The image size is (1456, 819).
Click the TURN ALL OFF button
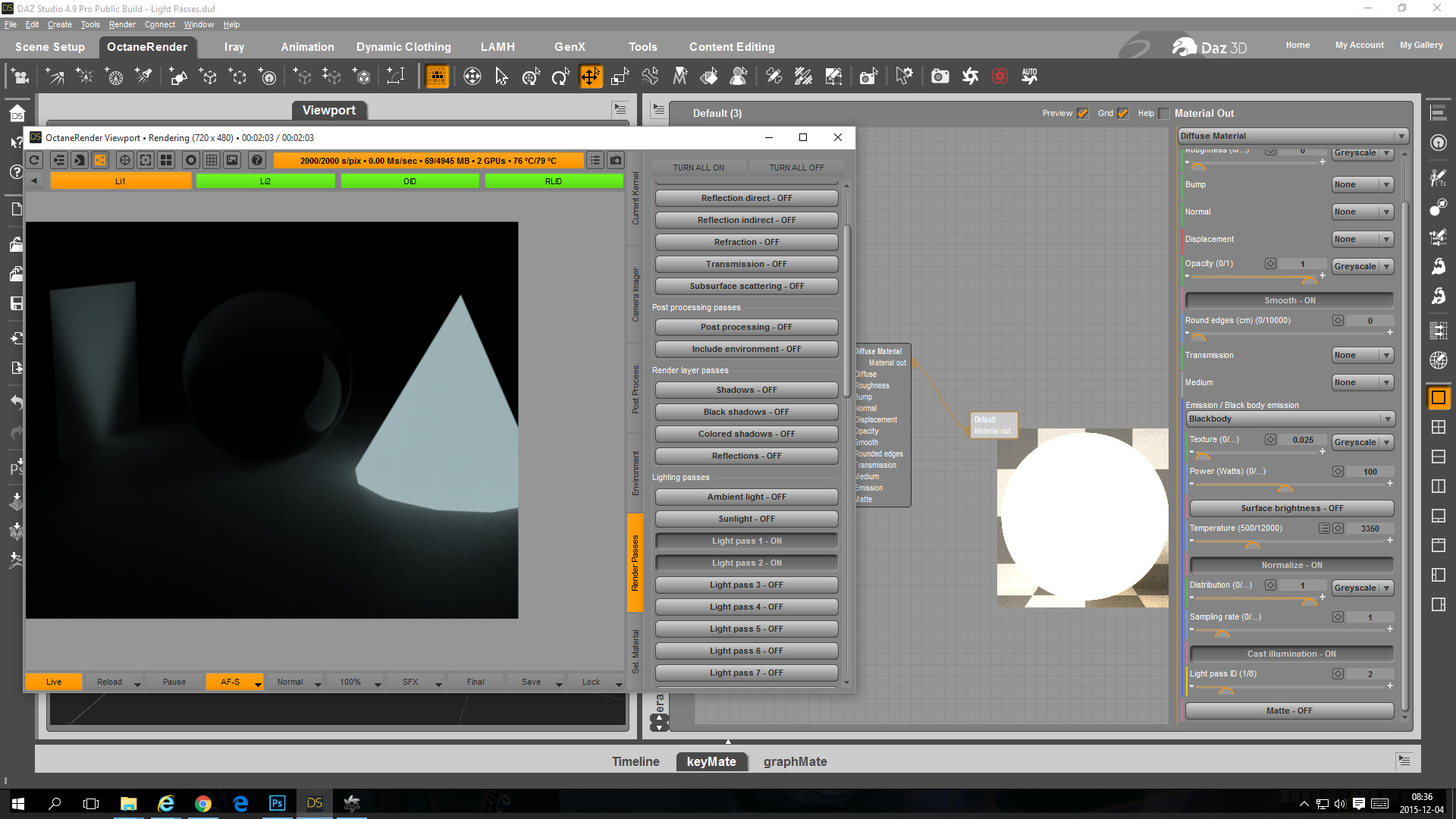pos(795,168)
